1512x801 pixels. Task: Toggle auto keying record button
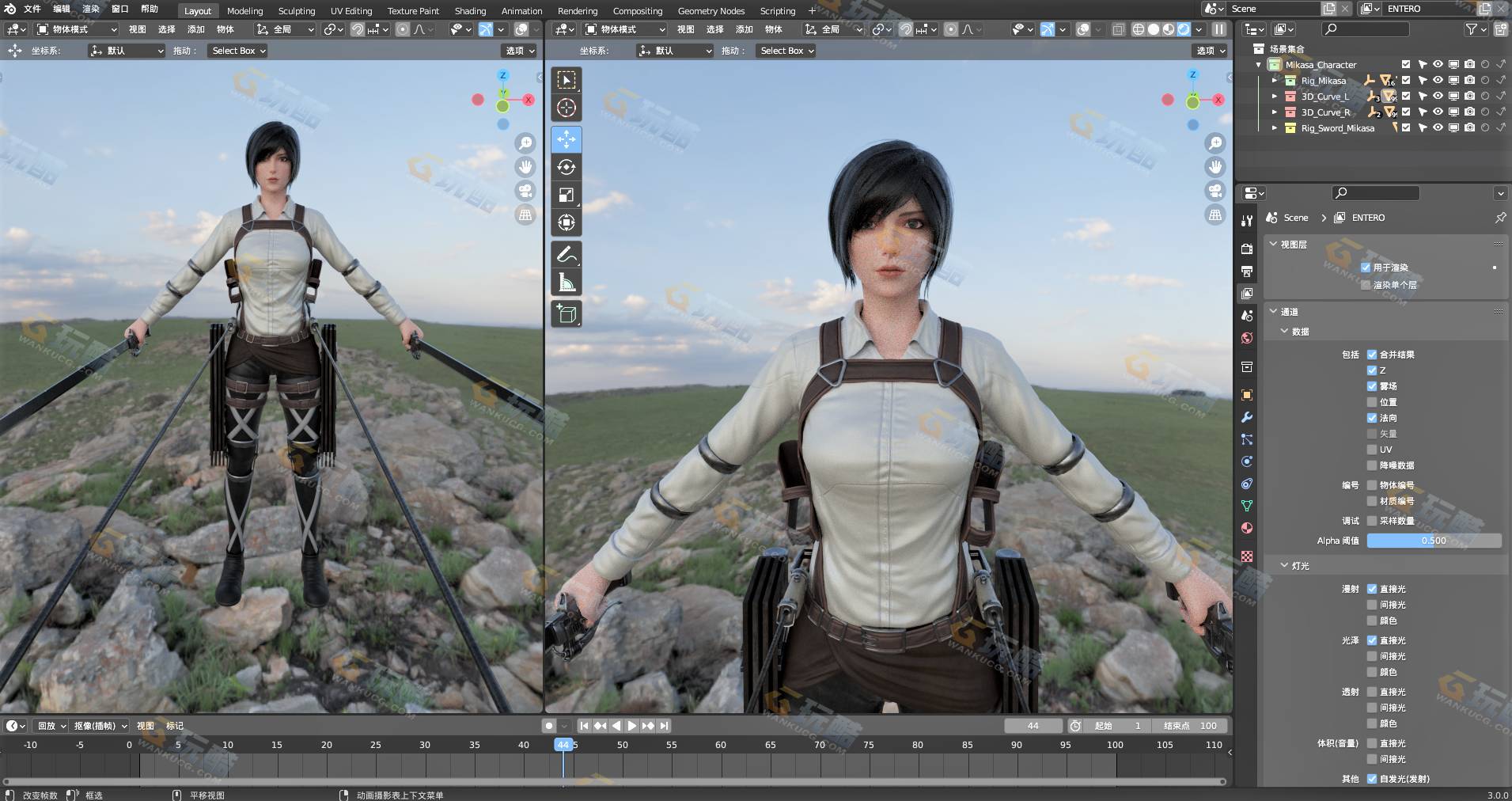pyautogui.click(x=548, y=726)
